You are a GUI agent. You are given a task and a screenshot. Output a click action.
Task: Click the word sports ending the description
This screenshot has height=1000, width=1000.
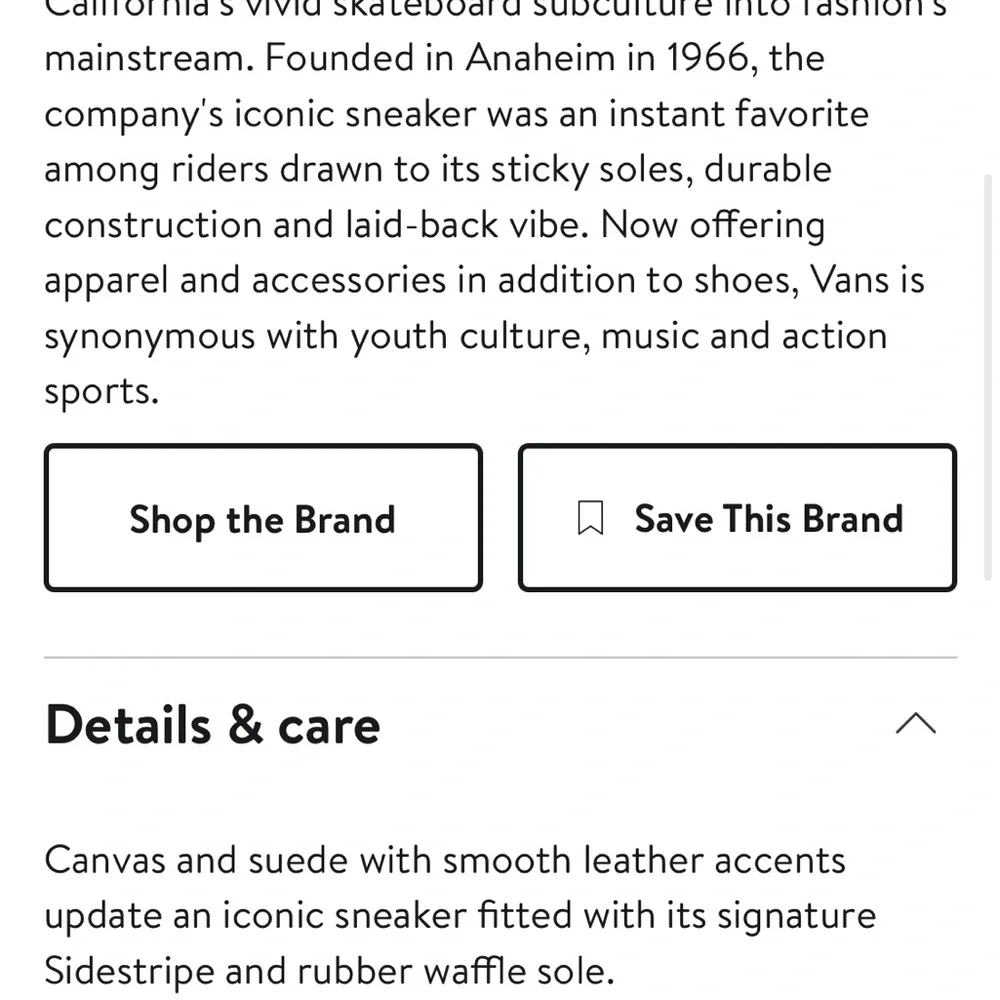(x=100, y=391)
